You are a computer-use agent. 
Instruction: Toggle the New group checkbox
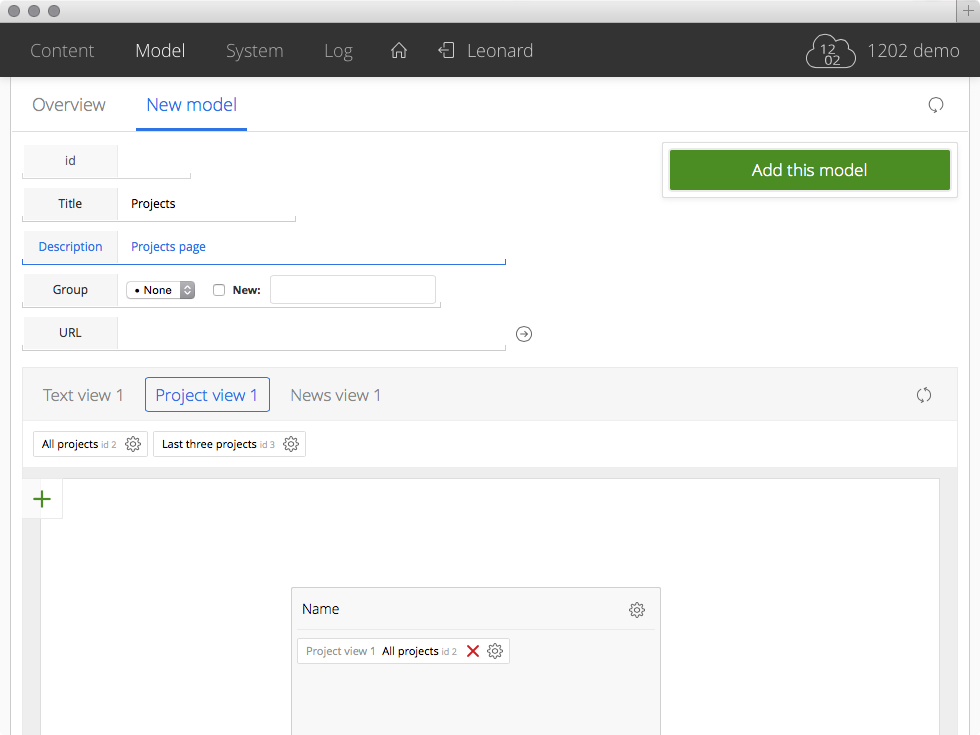219,290
